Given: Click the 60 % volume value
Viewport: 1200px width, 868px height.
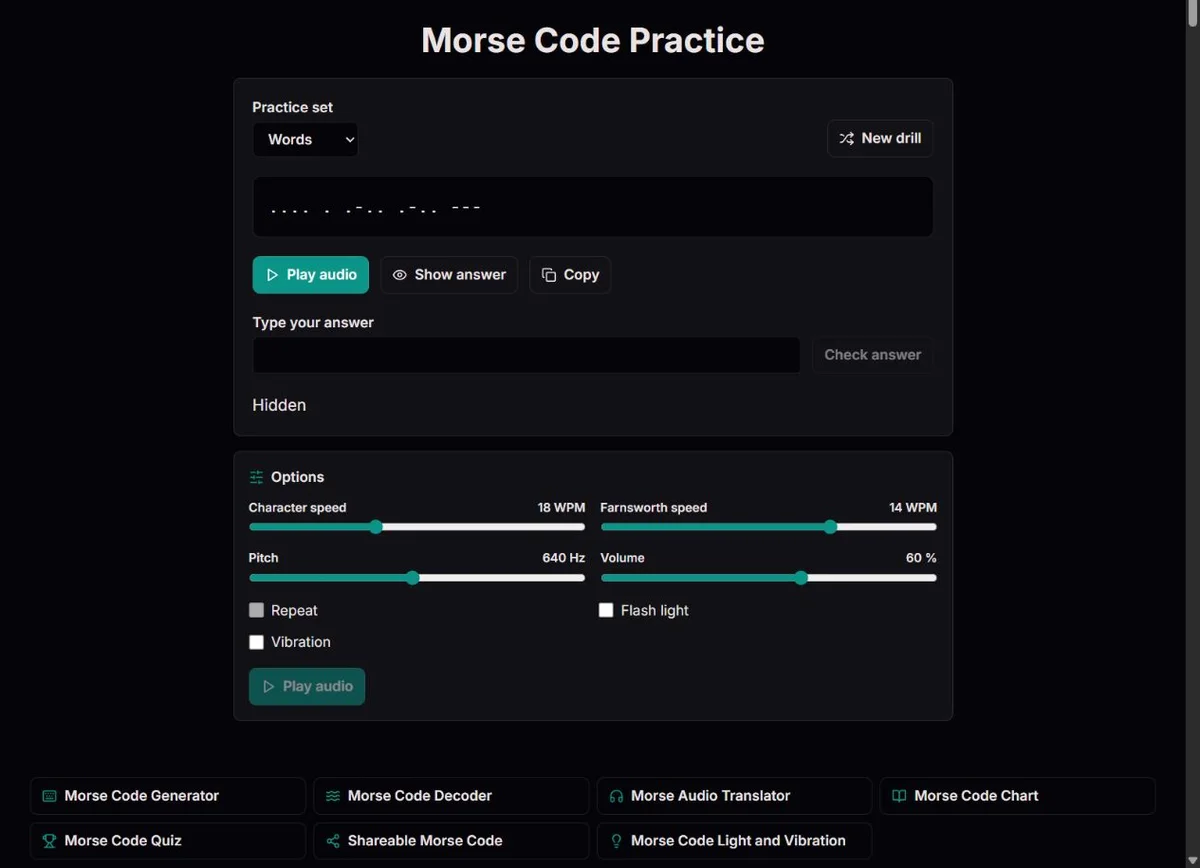Looking at the screenshot, I should pos(921,558).
